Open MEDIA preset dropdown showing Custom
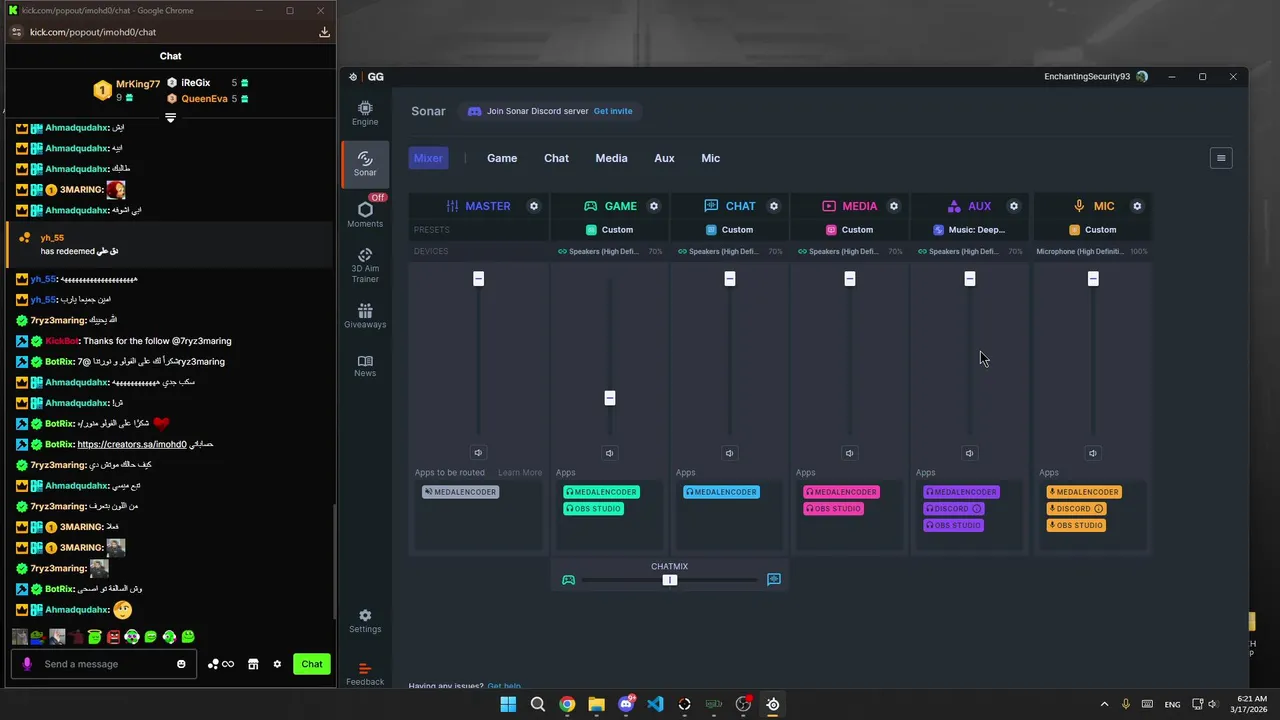This screenshot has width=1280, height=720. [x=850, y=230]
